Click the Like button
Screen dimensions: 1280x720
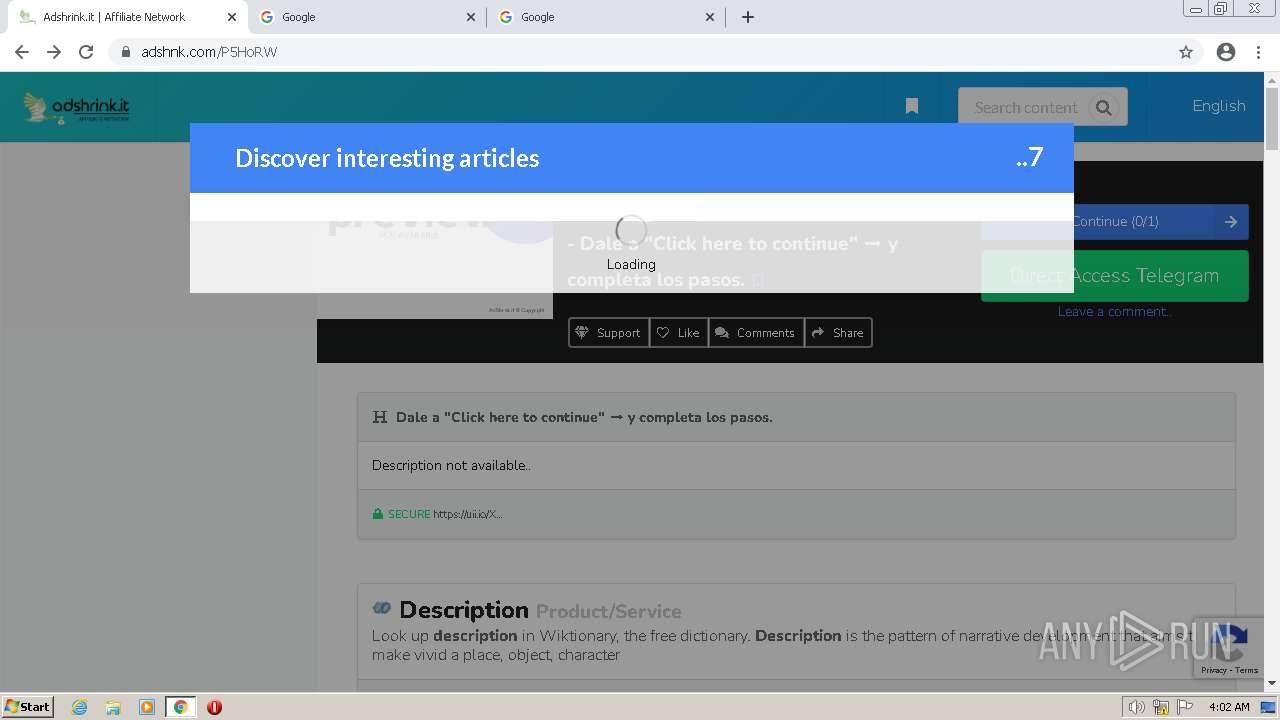679,333
